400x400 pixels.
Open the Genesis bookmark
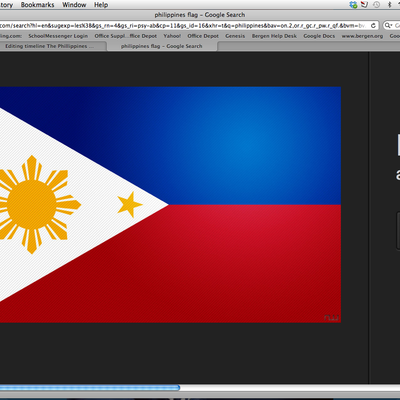pyautogui.click(x=235, y=36)
